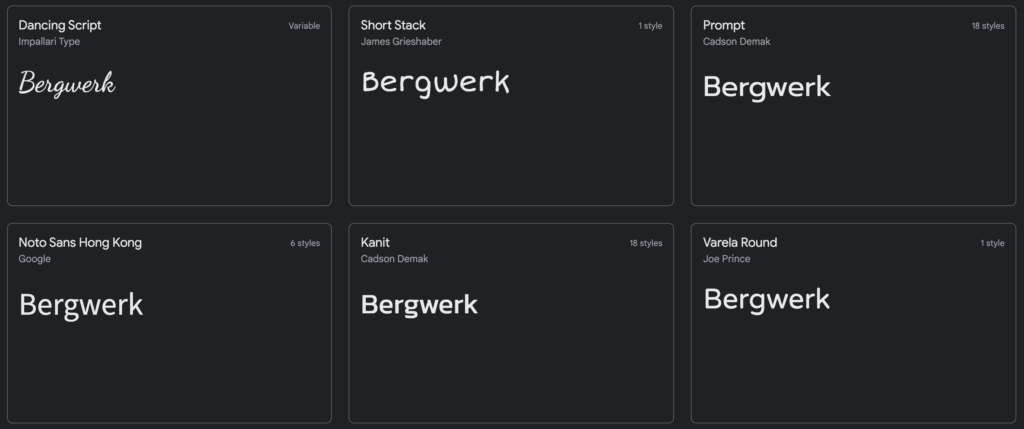
Task: Click the Noto Sans Hong Kong Bergwerk preview
Action: pos(81,304)
